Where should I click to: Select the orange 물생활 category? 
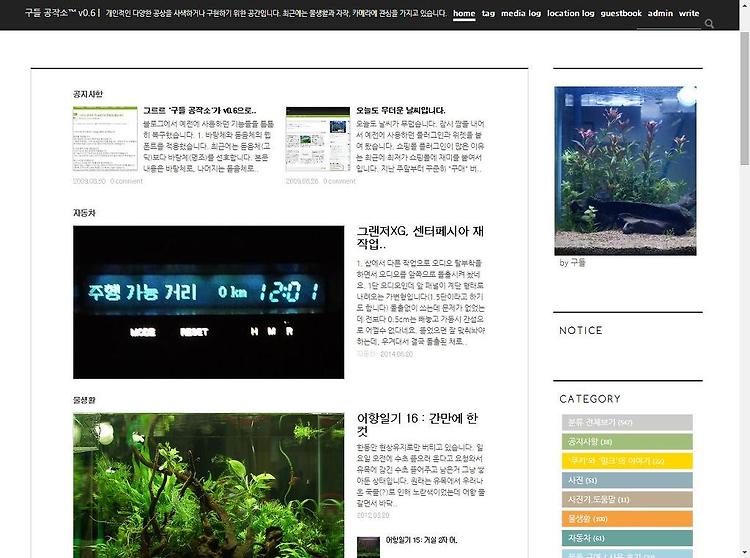(x=627, y=519)
